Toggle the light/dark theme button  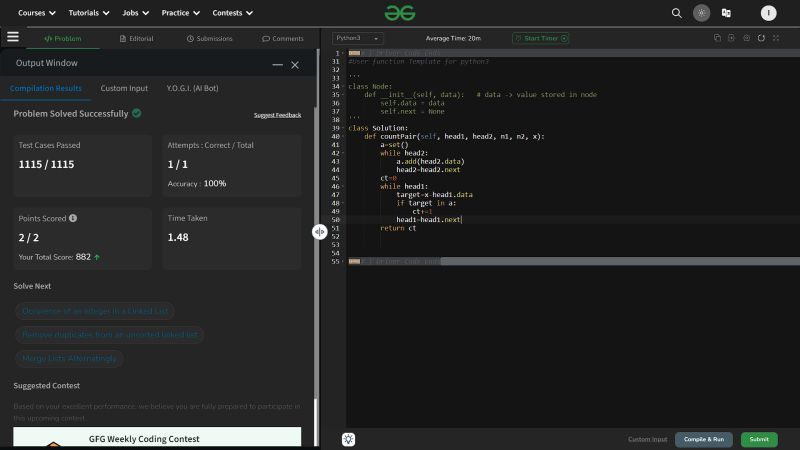702,13
